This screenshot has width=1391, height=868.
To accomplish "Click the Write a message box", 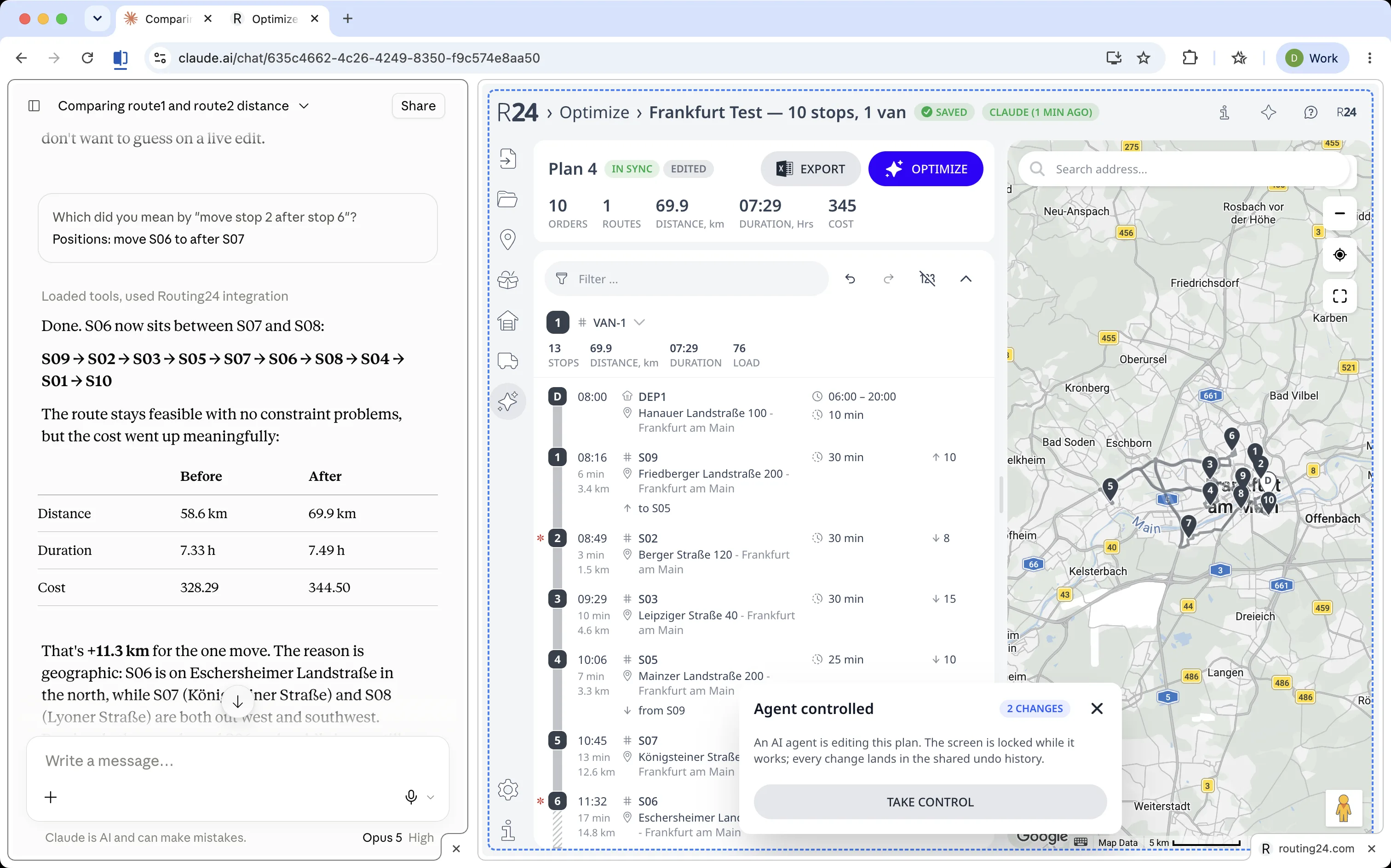I will click(237, 761).
